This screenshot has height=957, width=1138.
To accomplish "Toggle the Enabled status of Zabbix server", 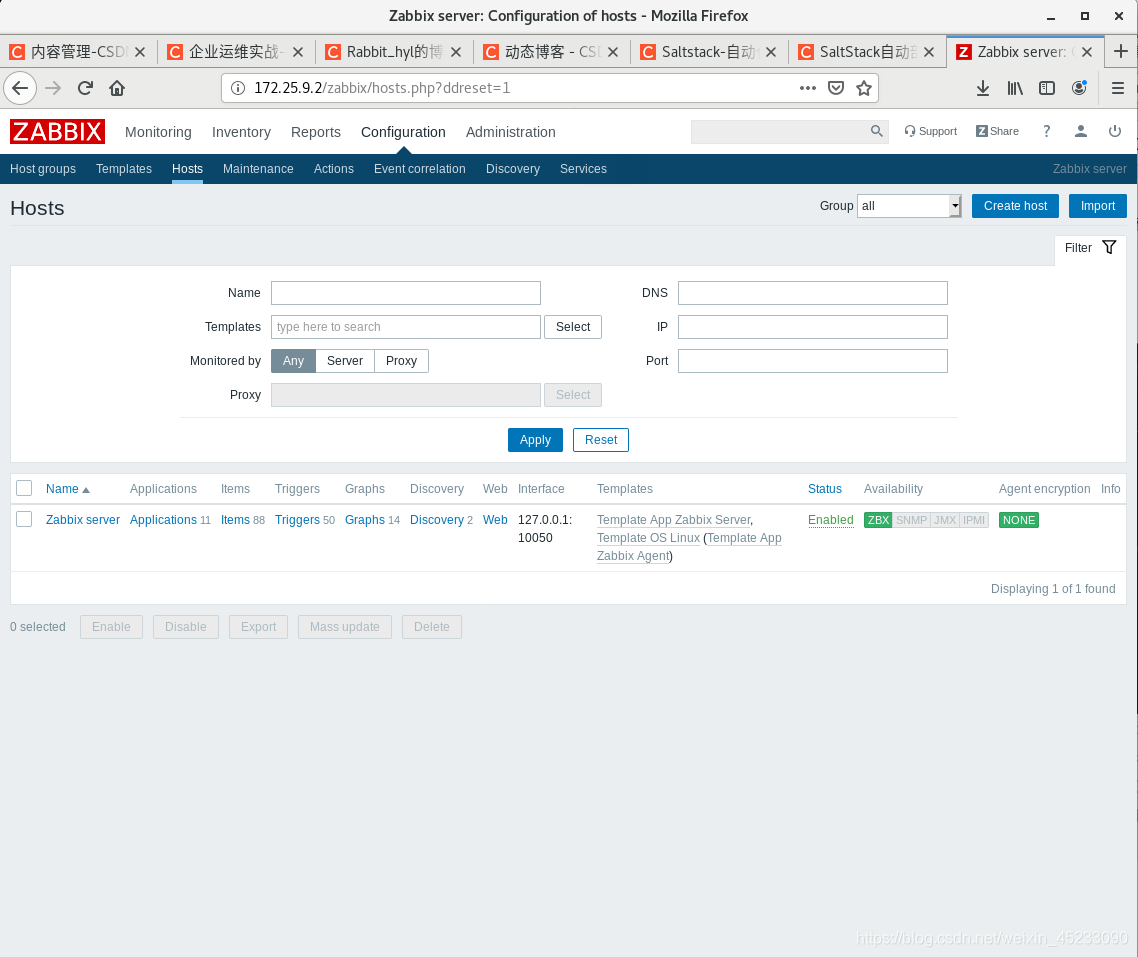I will click(830, 519).
